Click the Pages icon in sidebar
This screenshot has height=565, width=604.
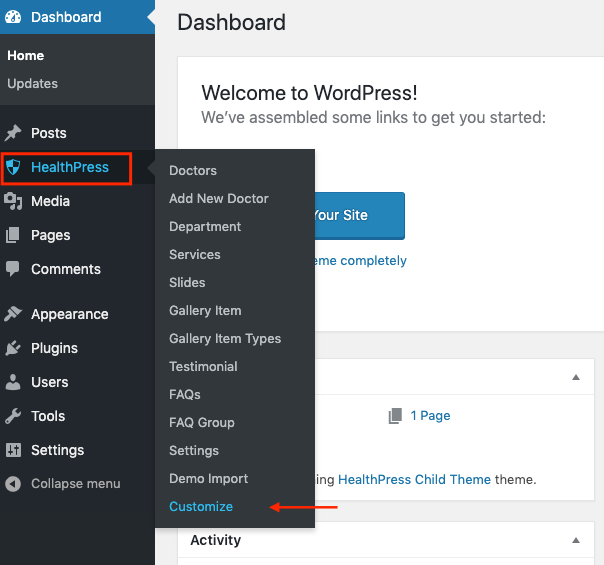coord(13,235)
